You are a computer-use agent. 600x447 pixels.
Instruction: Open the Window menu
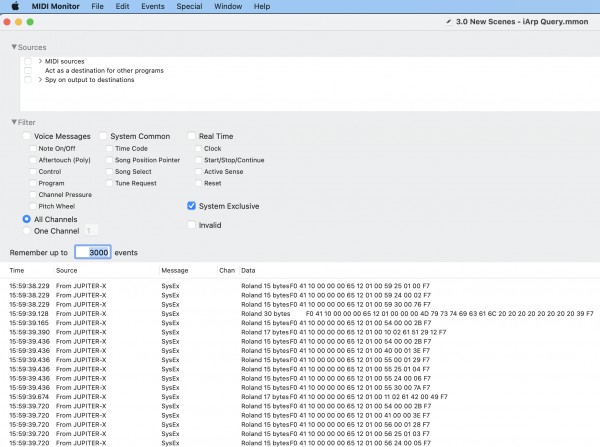pyautogui.click(x=228, y=7)
